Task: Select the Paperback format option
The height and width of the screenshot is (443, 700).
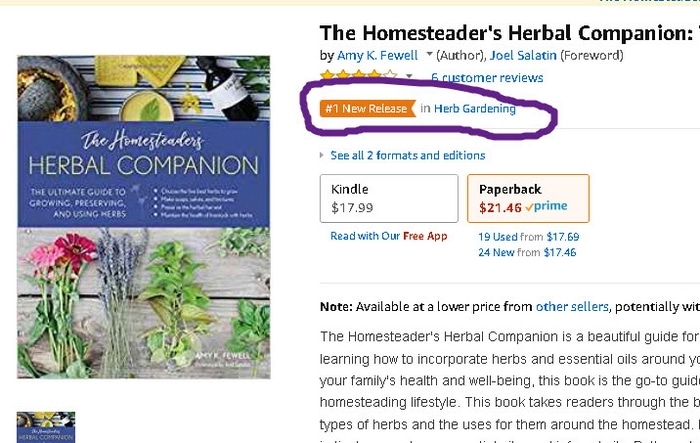Action: coord(527,198)
